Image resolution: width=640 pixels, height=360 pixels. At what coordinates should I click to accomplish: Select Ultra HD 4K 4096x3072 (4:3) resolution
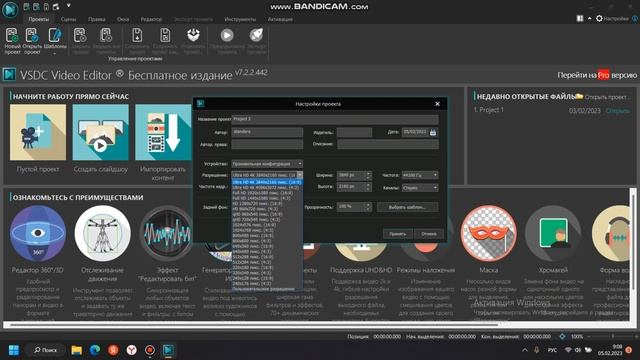pyautogui.click(x=267, y=187)
